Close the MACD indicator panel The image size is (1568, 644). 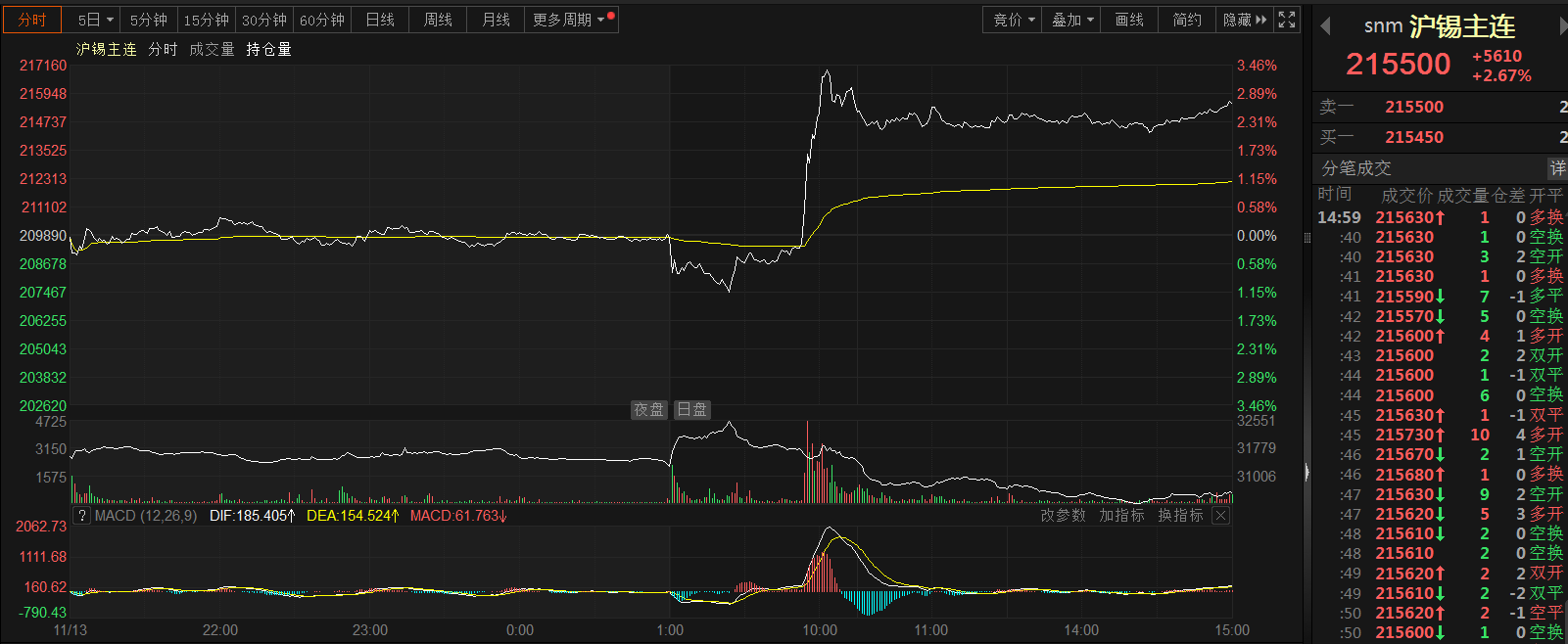tap(1220, 515)
